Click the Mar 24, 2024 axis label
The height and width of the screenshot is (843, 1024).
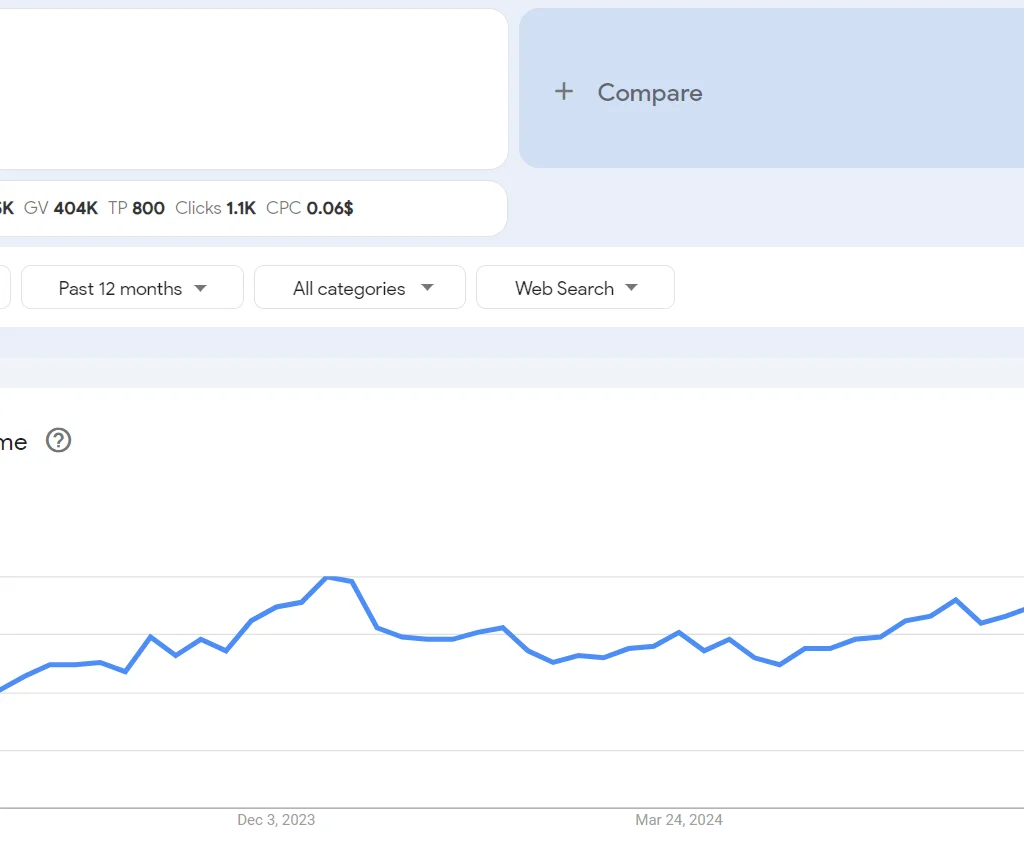(679, 820)
